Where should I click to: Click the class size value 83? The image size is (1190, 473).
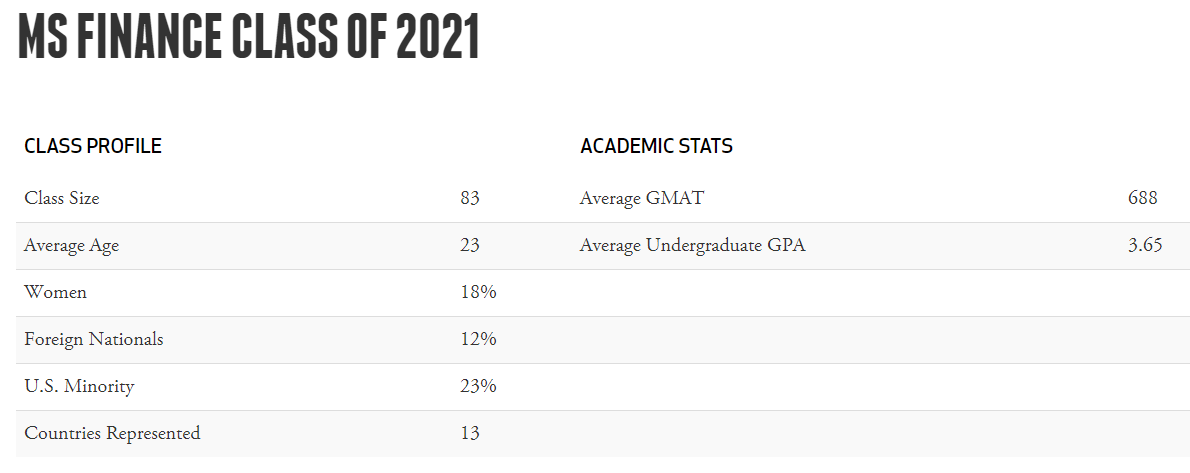tap(470, 198)
